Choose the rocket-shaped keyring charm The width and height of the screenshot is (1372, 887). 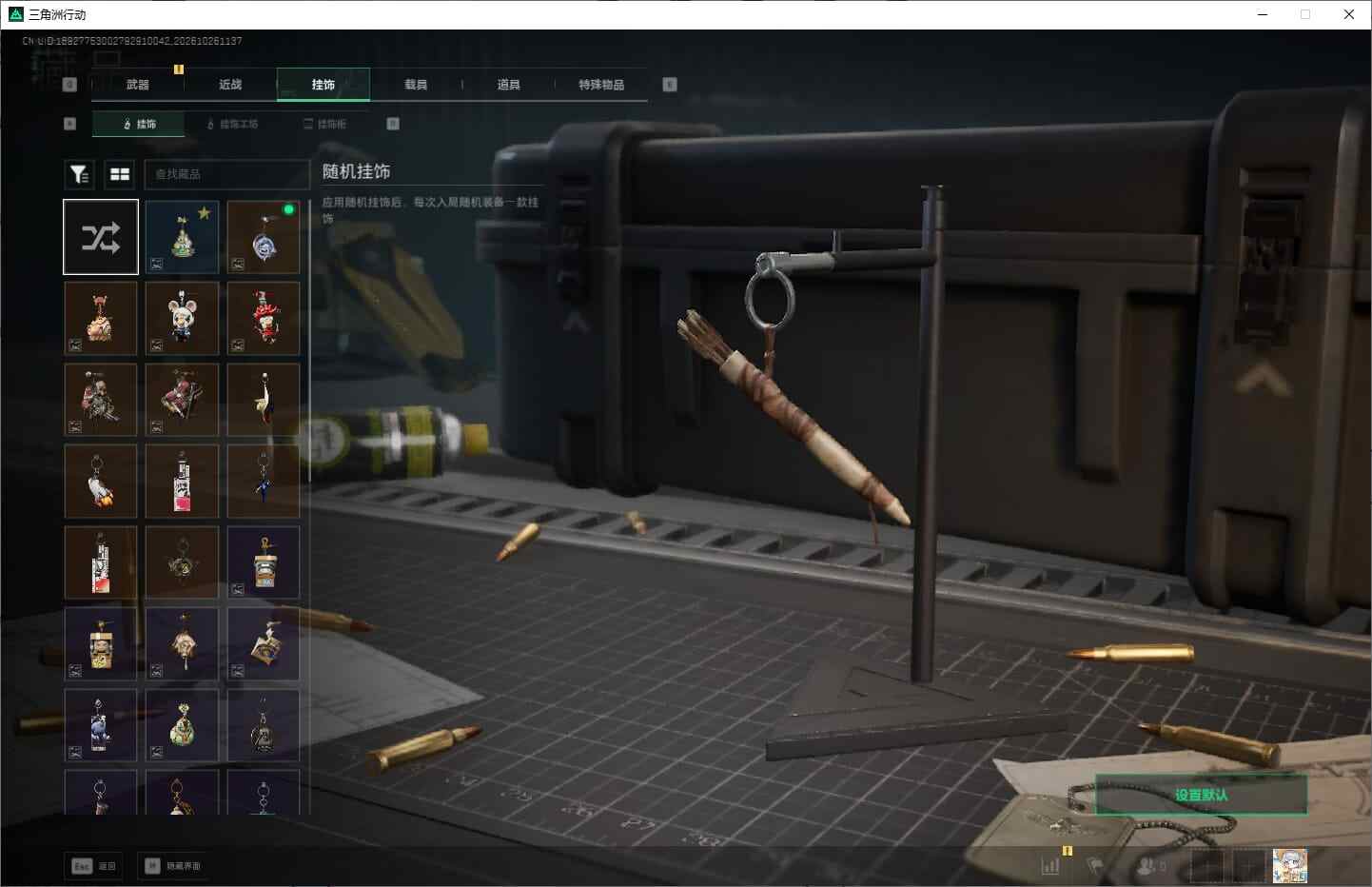coord(101,482)
